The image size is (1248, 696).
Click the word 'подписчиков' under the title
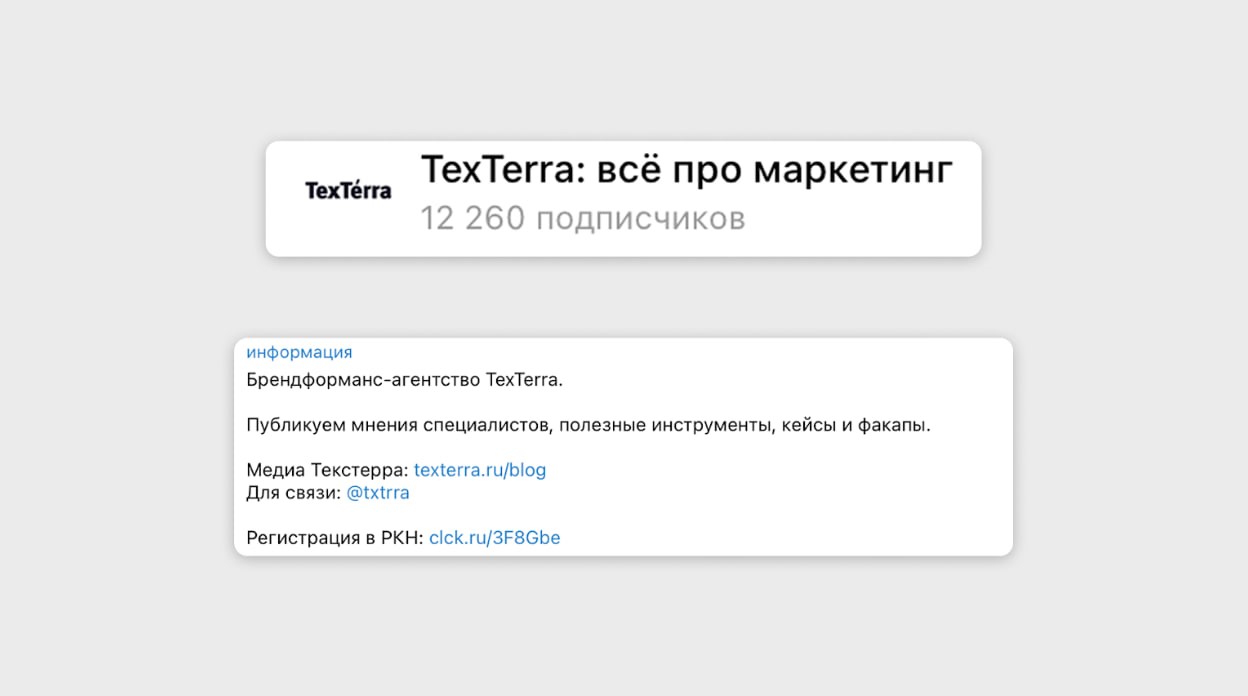point(640,218)
